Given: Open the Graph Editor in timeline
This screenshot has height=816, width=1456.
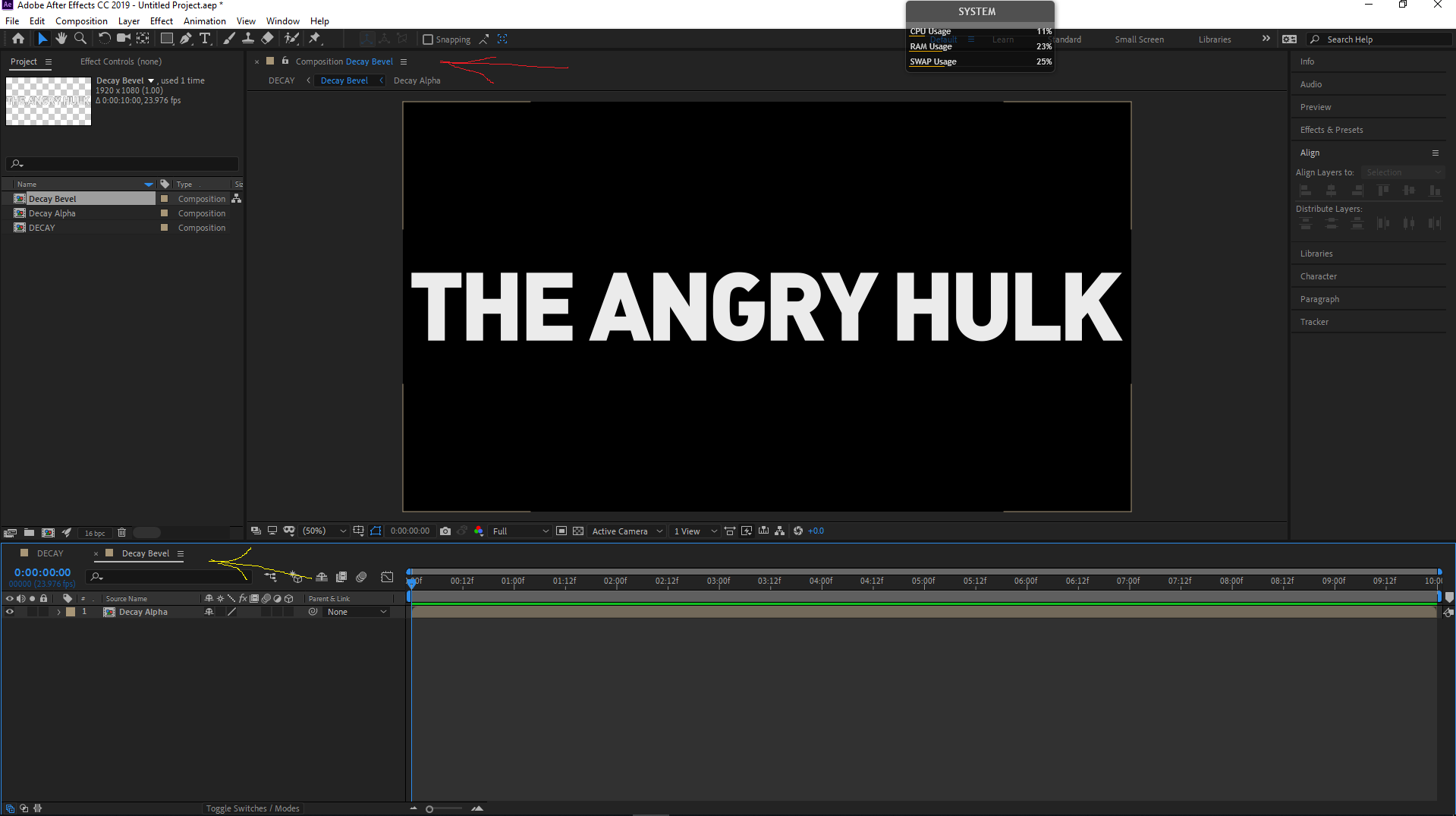Looking at the screenshot, I should [388, 578].
